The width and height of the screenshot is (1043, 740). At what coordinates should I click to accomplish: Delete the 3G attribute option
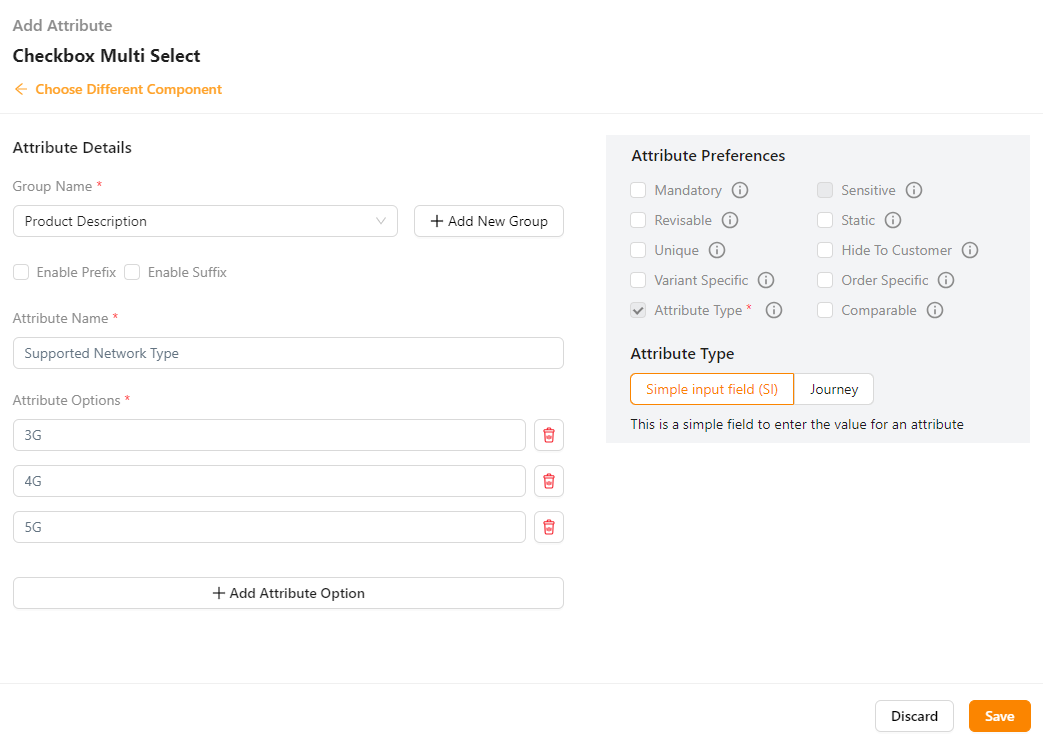click(548, 435)
